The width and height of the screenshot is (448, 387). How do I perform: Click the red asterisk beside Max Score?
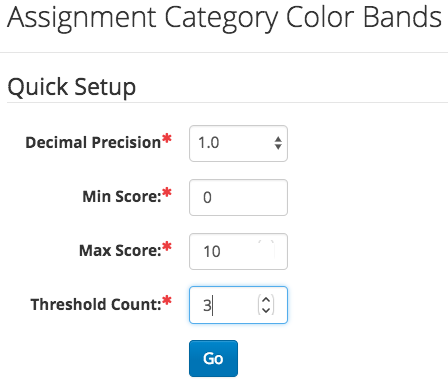(x=167, y=246)
